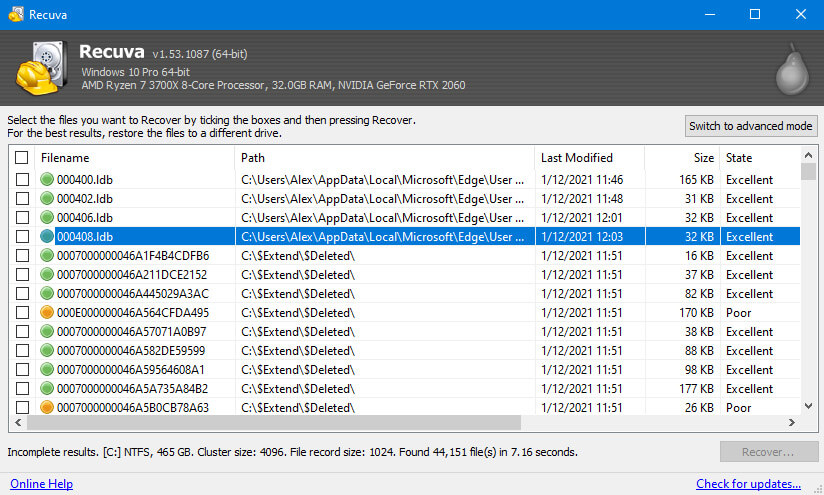Select the 000406.ldb filename
Viewport: 824px width, 495px height.
(x=85, y=218)
